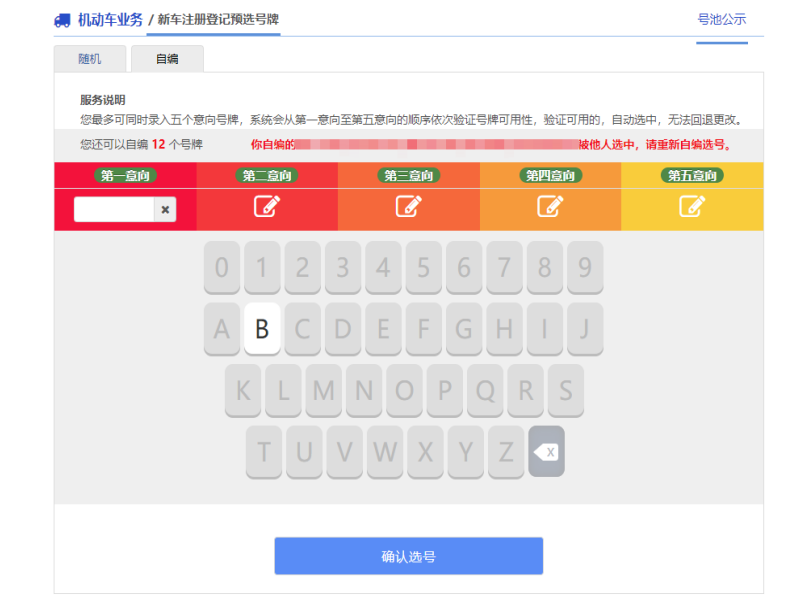
Task: Tap keyboard key 8
Action: tap(545, 267)
